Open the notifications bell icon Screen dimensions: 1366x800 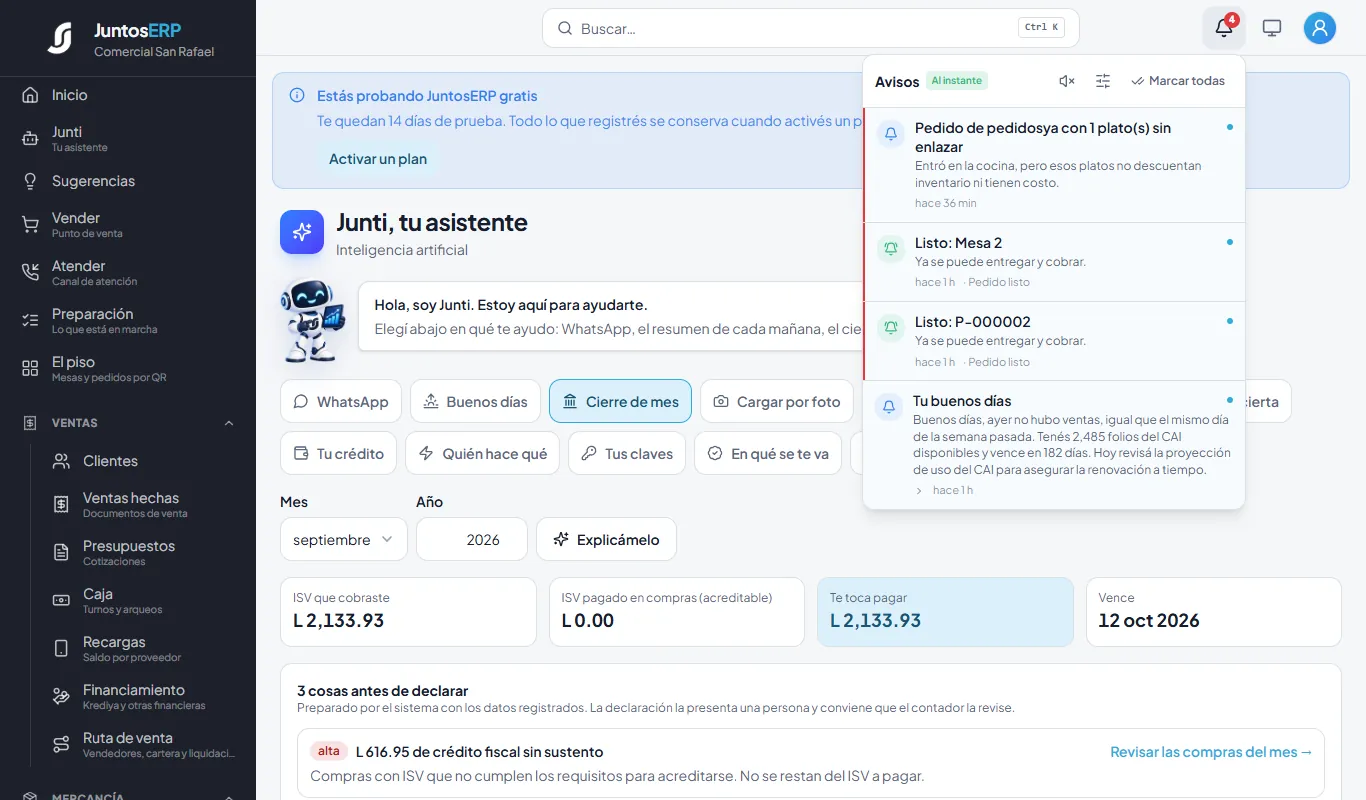1224,28
